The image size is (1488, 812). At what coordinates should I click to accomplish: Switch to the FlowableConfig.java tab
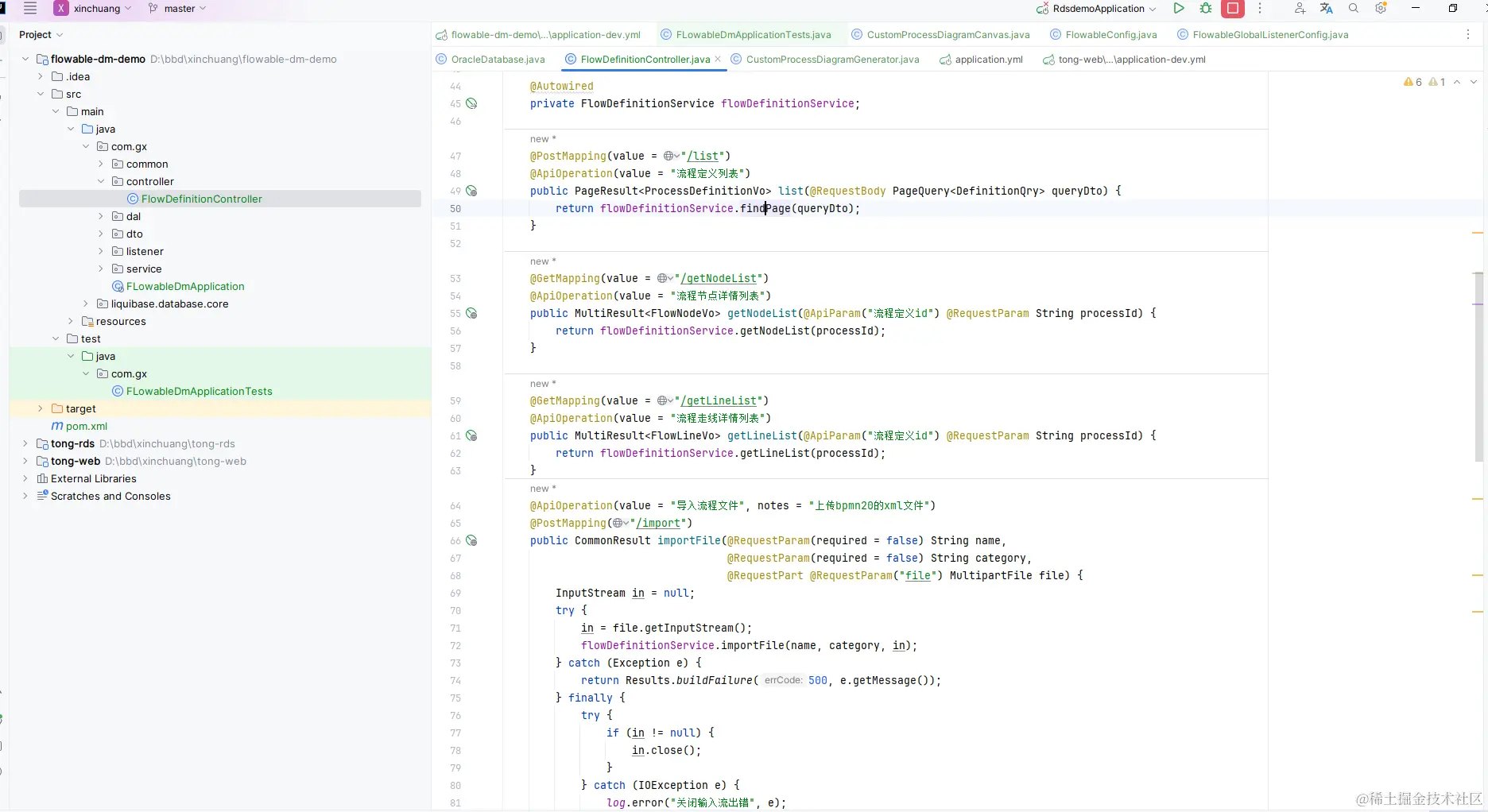pos(1110,35)
